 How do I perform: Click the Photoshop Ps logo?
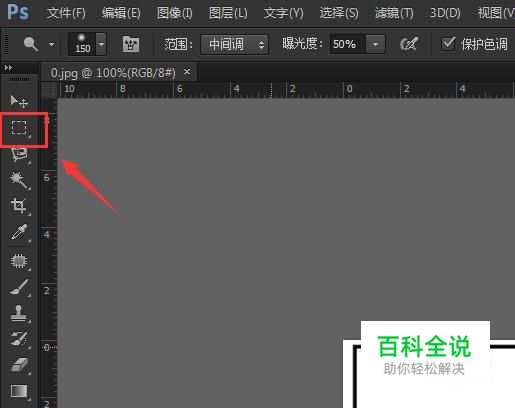pyautogui.click(x=18, y=12)
